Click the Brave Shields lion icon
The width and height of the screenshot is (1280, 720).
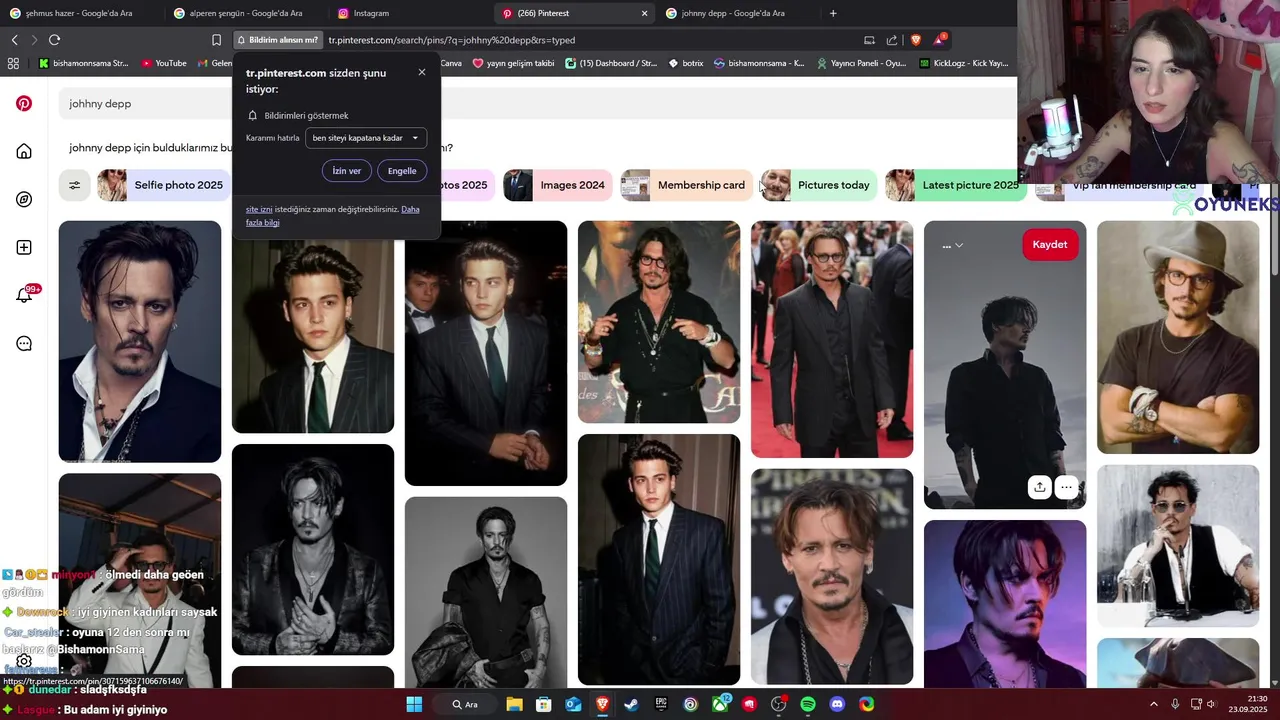(915, 40)
